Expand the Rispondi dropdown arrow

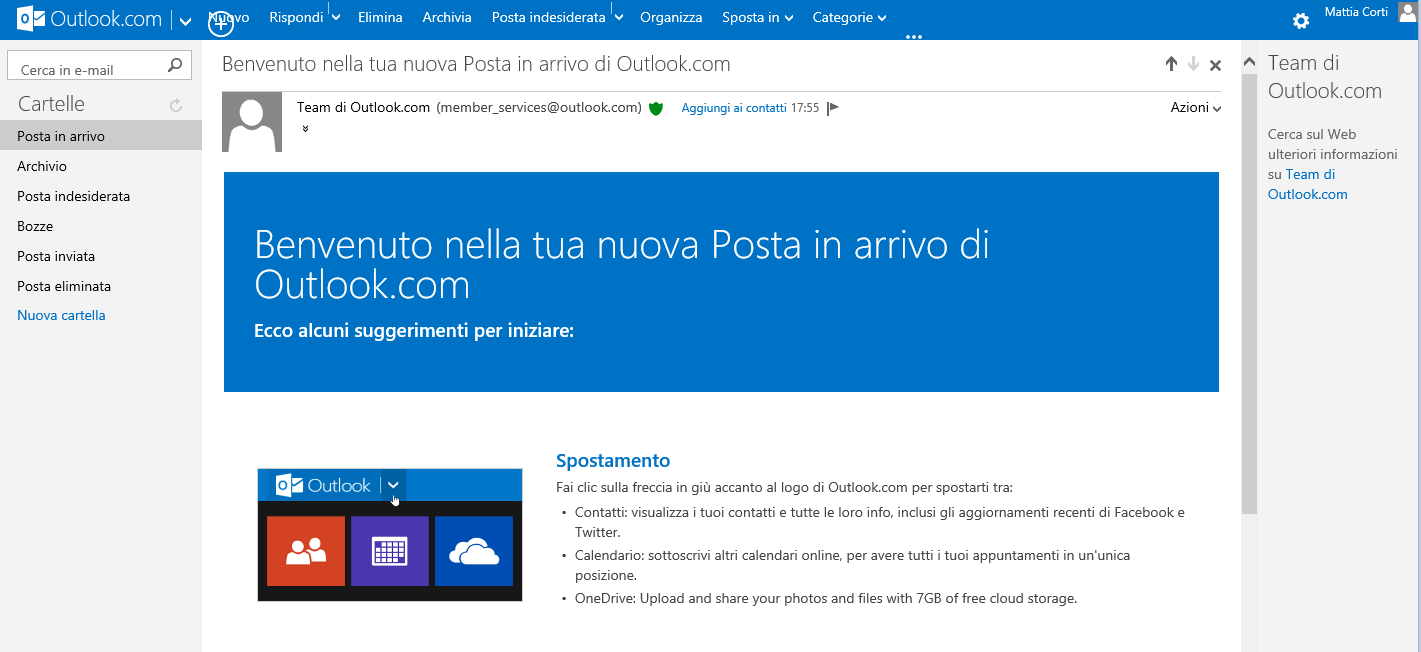click(x=336, y=18)
